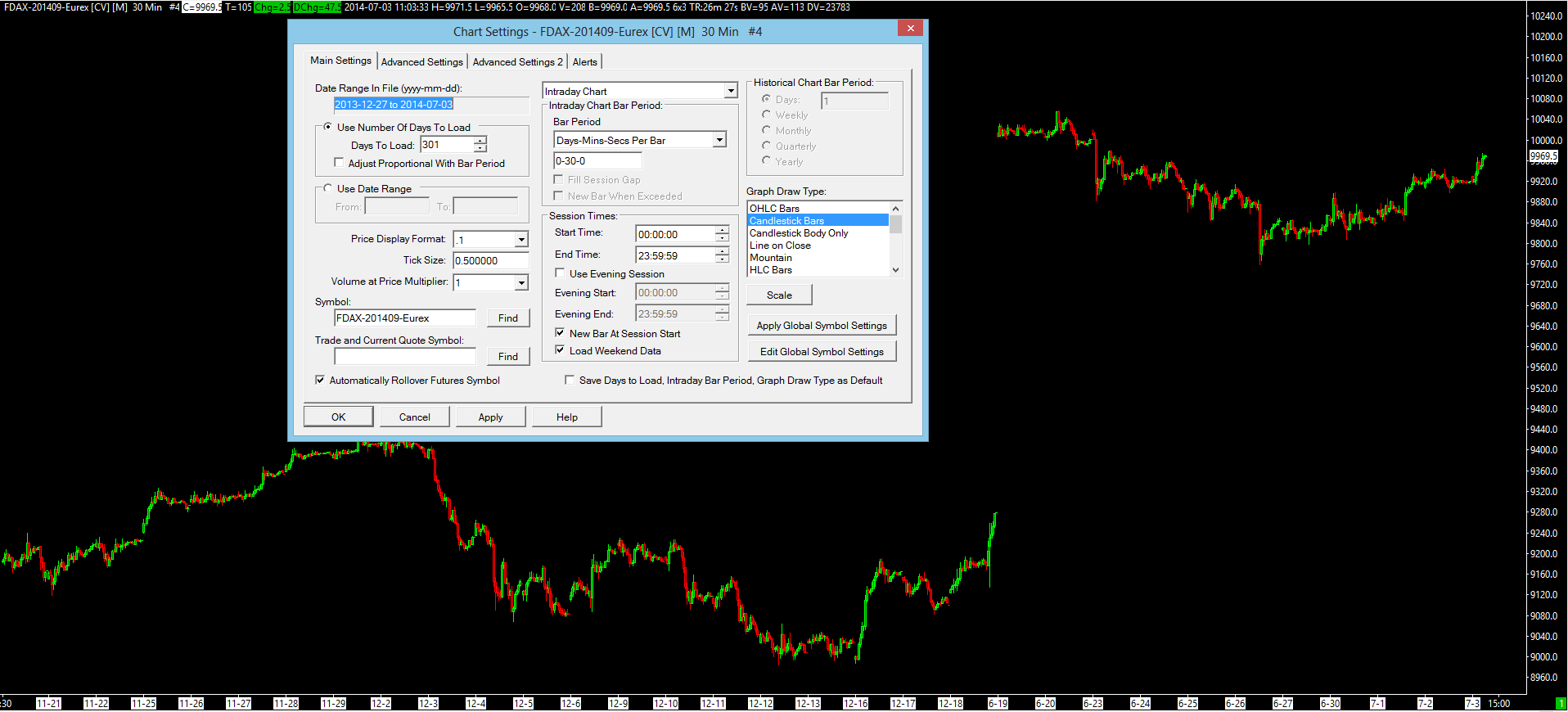Select OHLC Bars draw type
1568x712 pixels.
tap(818, 208)
